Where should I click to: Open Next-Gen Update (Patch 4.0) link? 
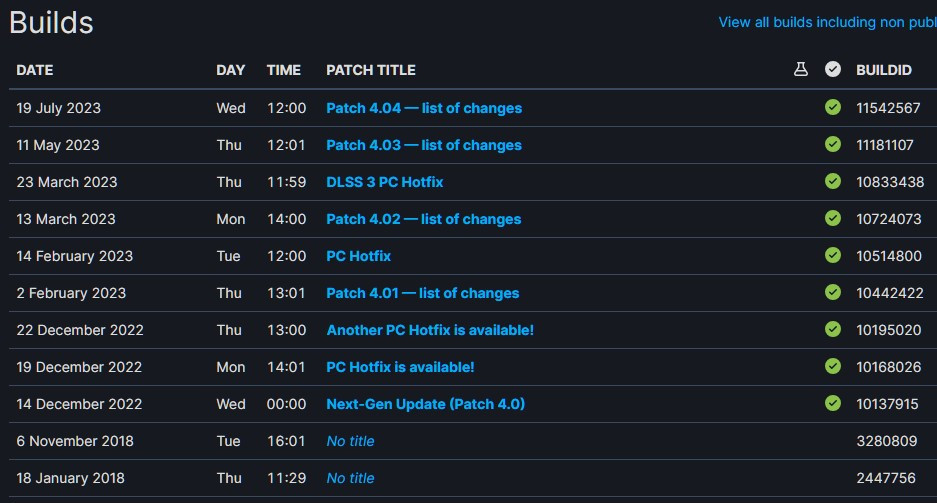[425, 404]
